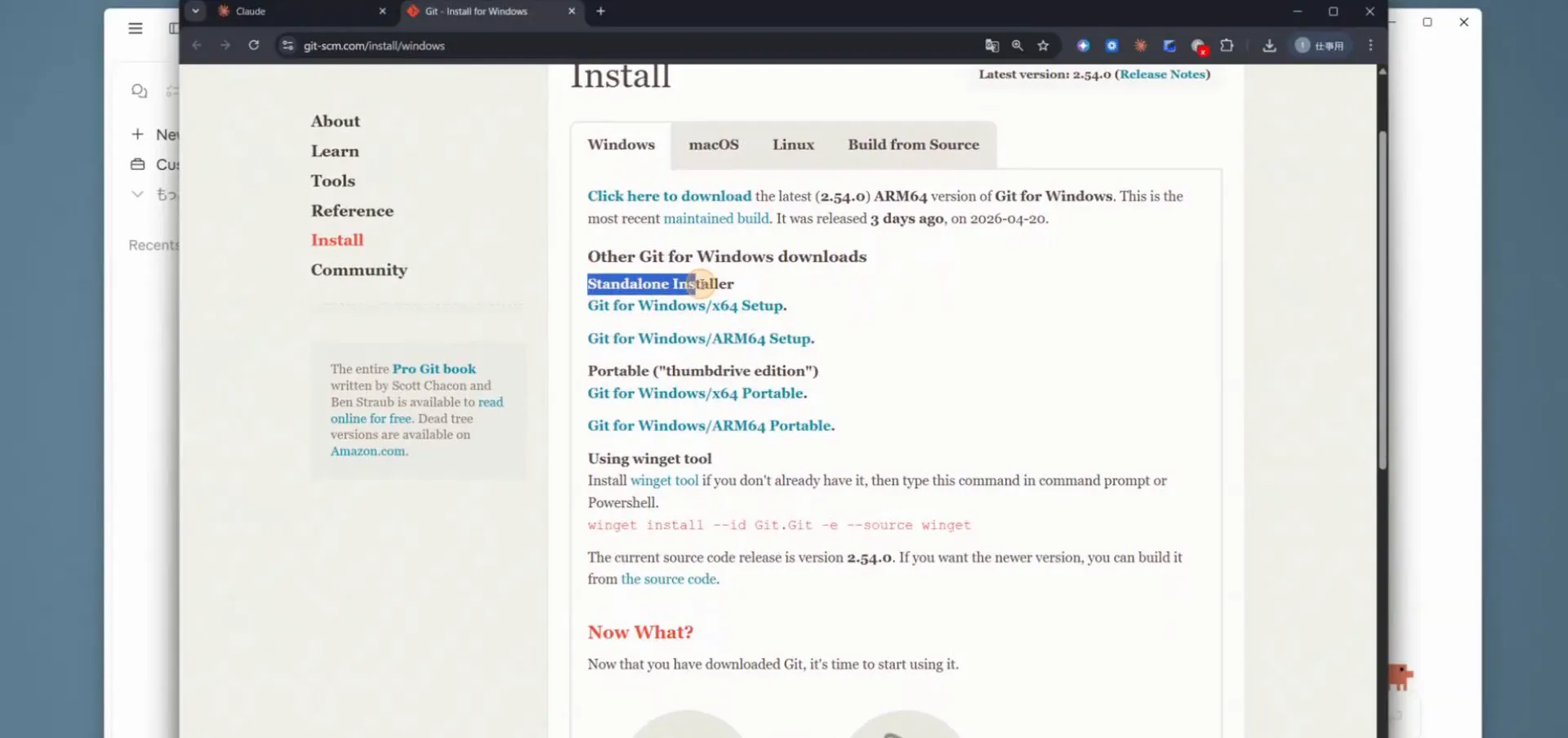Open chats icon in background Claude window
The image size is (1568, 738).
140,91
